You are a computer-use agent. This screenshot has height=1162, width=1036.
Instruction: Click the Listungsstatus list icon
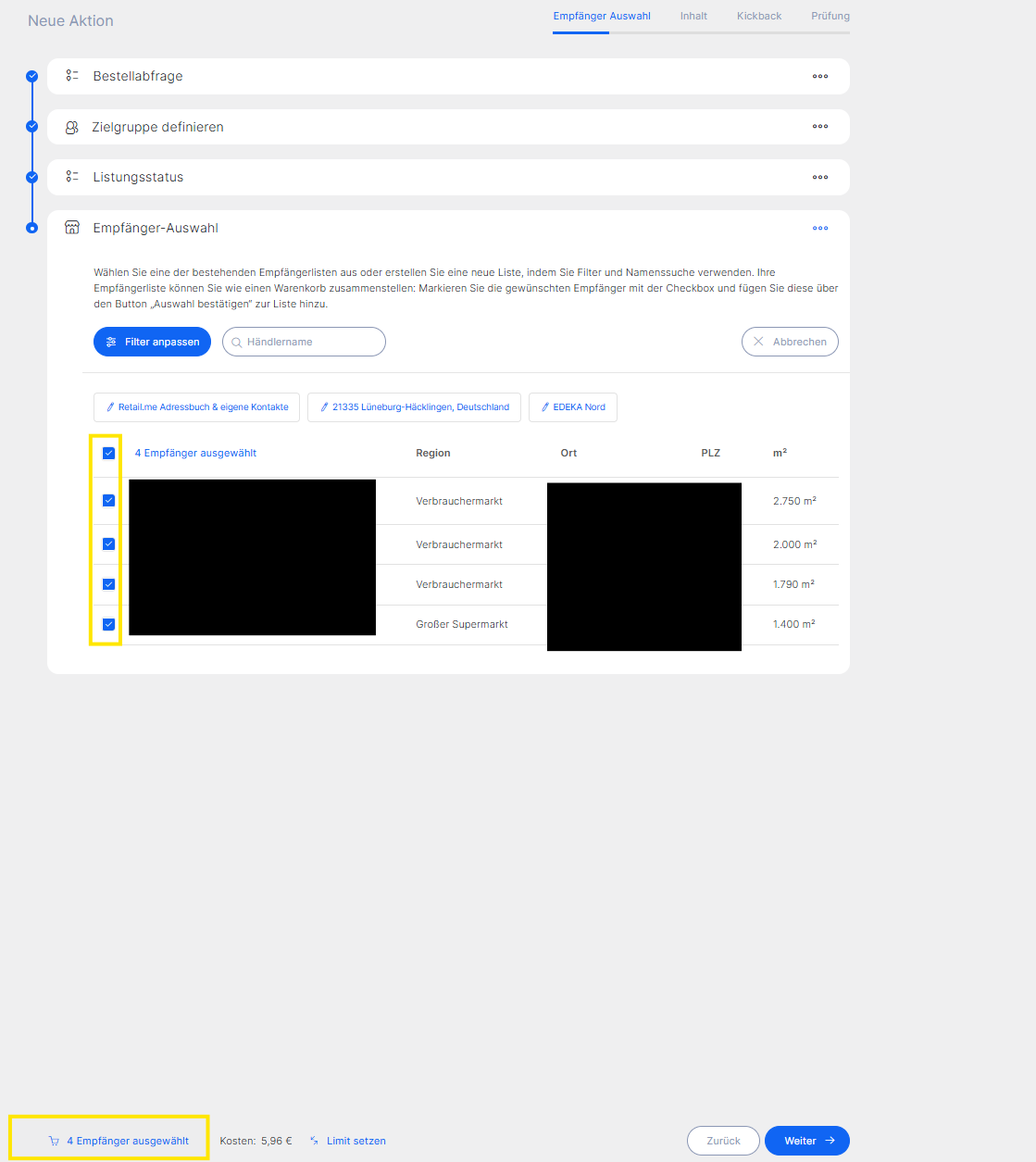72,177
